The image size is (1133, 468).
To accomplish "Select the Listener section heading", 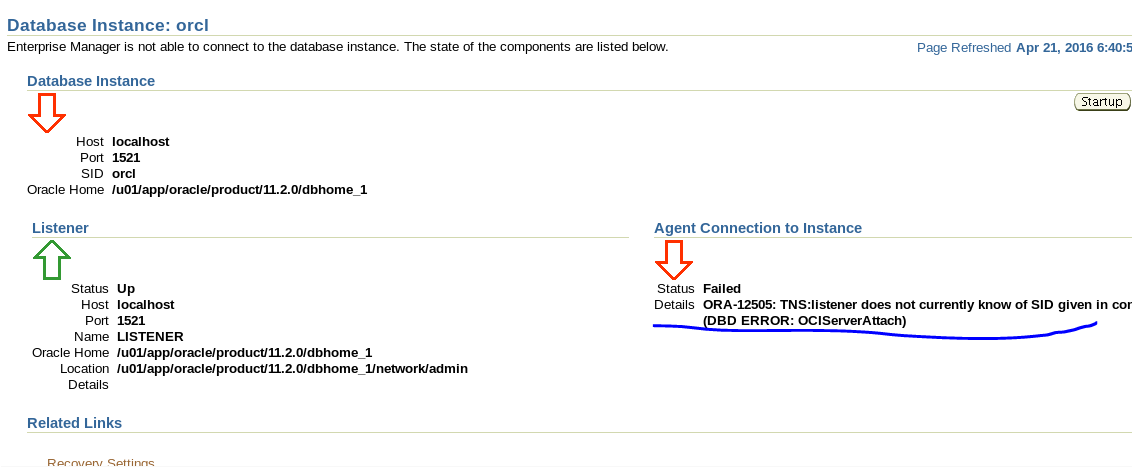I will 60,228.
